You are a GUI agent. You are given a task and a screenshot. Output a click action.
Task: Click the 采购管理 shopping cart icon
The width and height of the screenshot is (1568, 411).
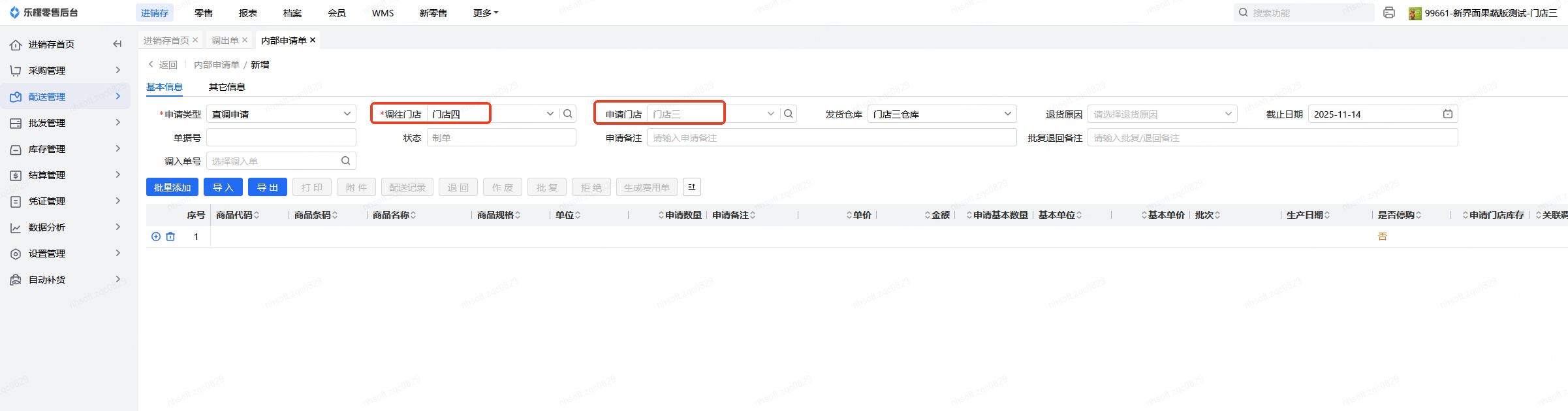[16, 71]
